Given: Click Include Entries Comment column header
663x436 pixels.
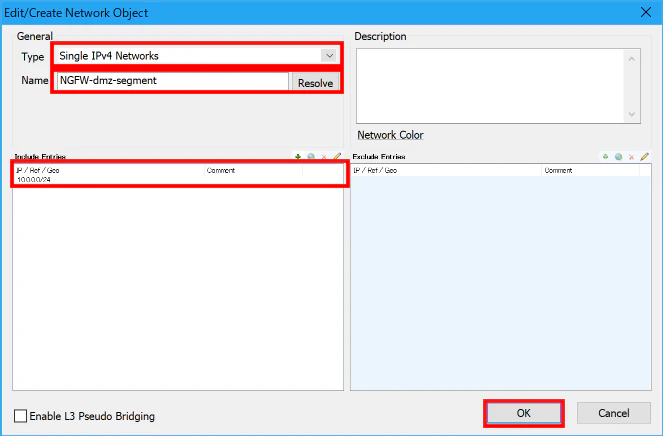Looking at the screenshot, I should (254, 170).
